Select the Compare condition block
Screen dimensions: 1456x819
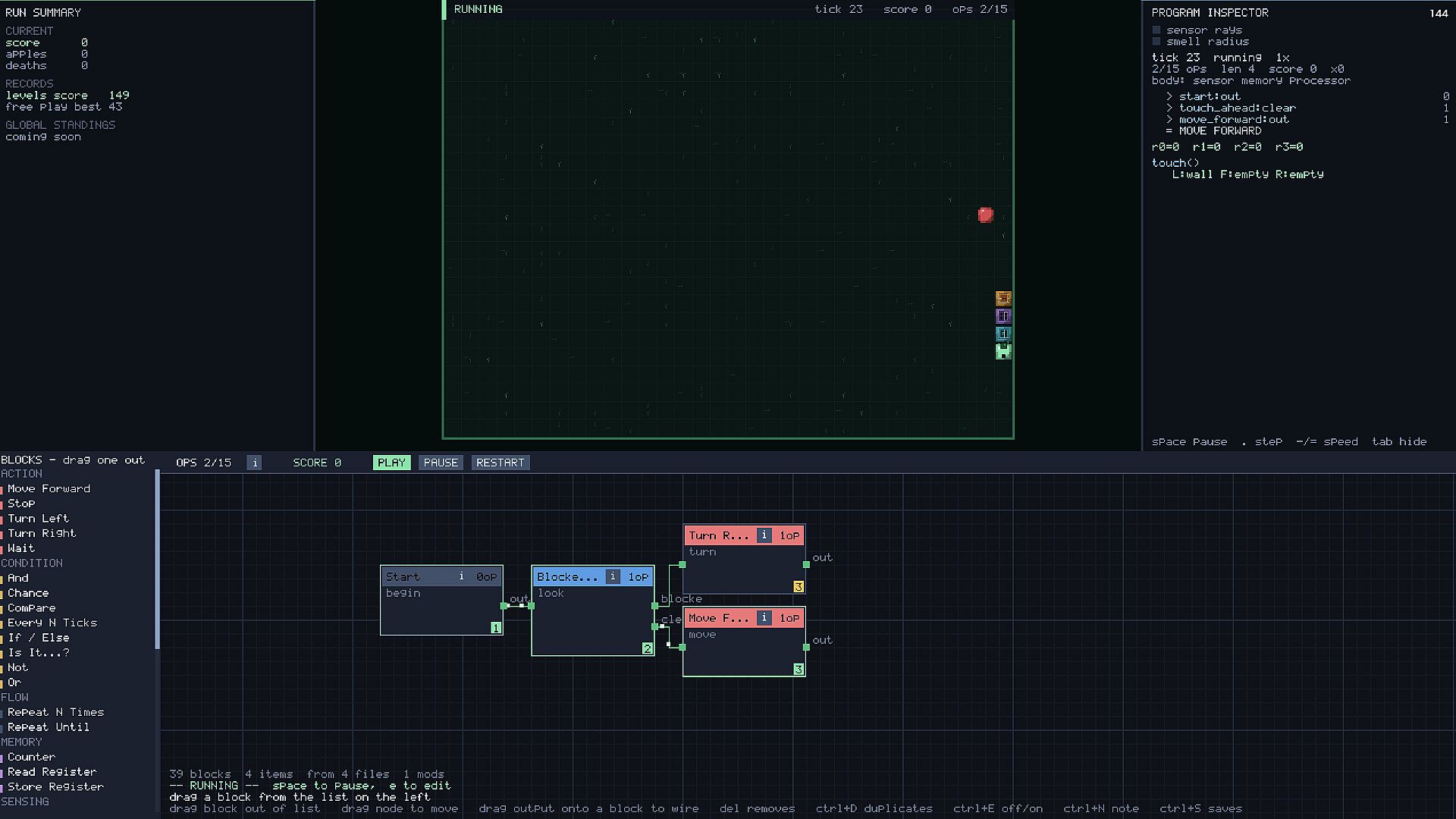[x=31, y=608]
